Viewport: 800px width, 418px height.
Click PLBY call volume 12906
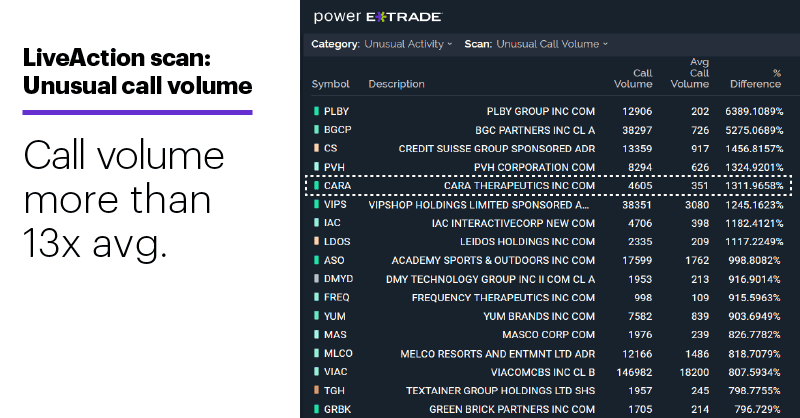637,111
